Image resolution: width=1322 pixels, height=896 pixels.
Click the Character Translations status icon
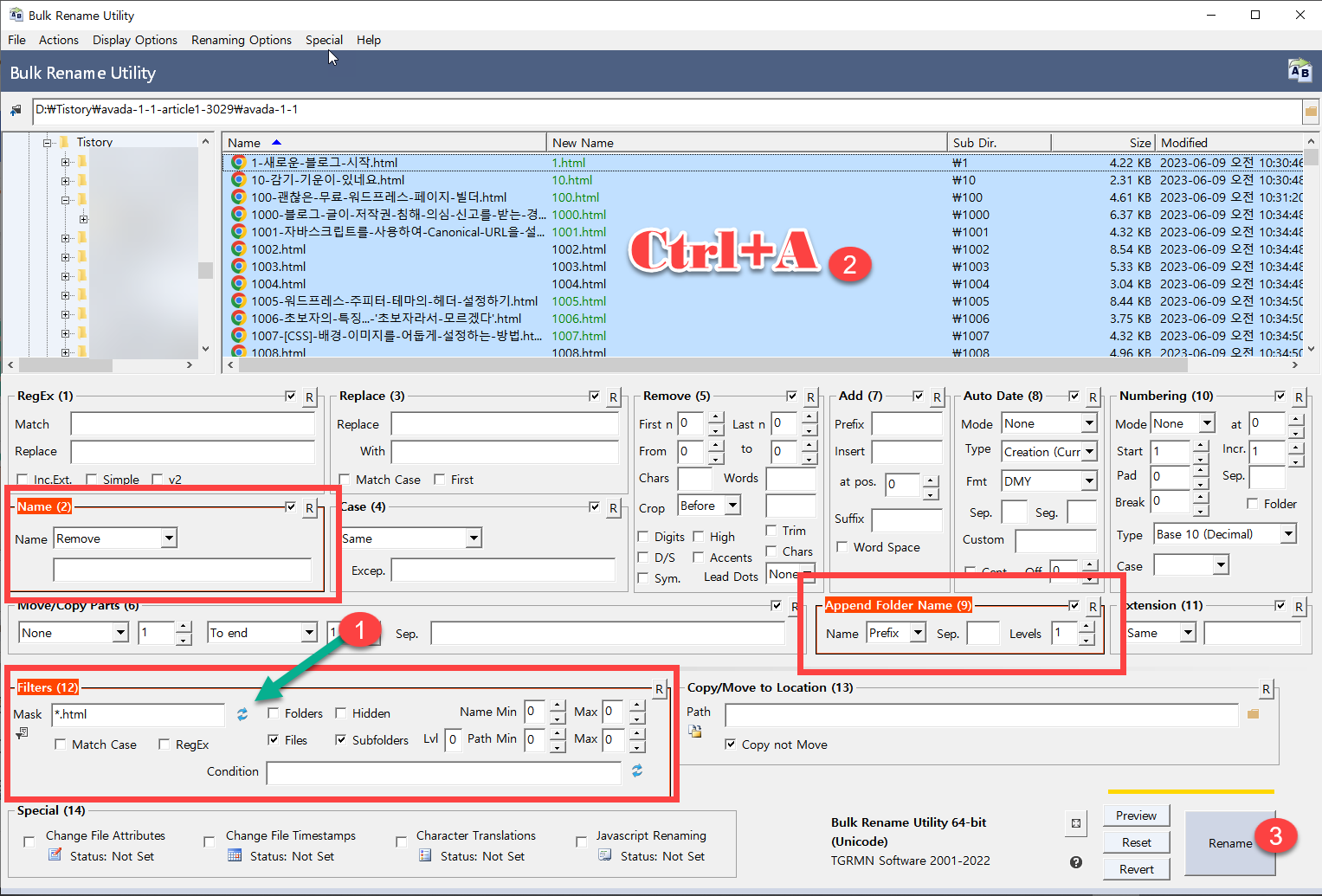(425, 855)
